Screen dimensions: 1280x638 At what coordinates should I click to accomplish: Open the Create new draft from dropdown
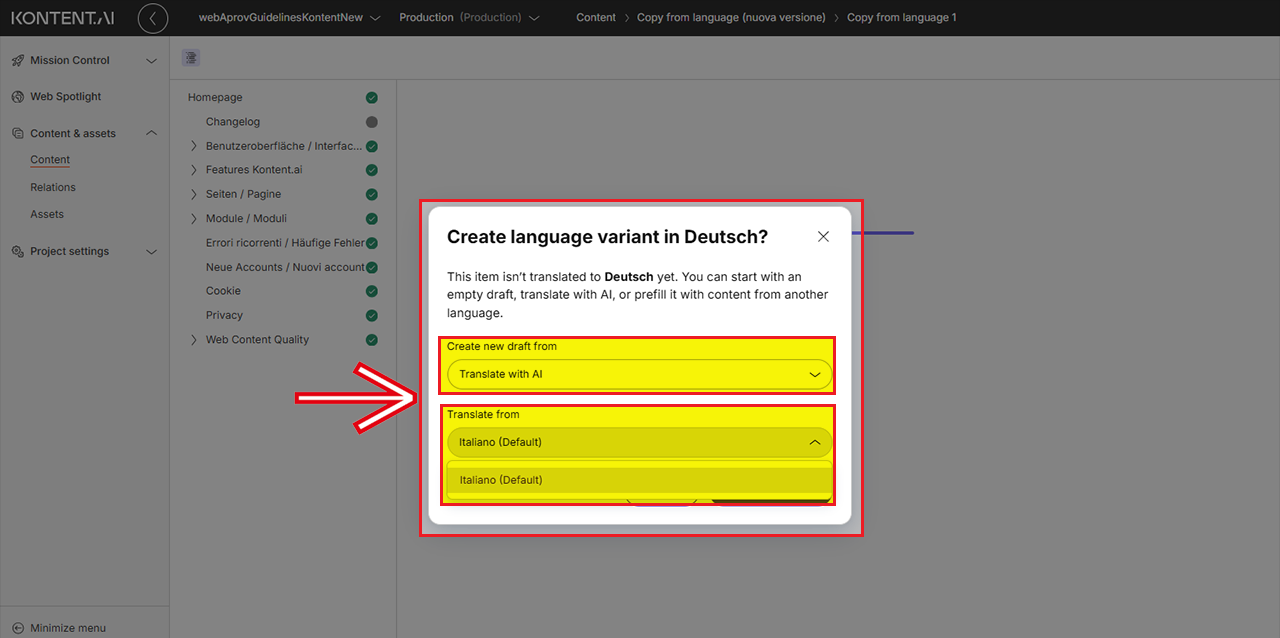click(x=639, y=375)
